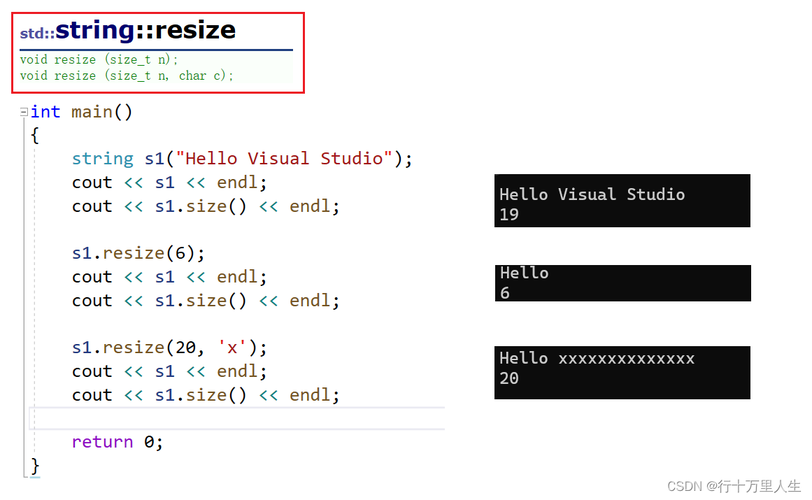Click the empty highlighted editor line
This screenshot has height=500, width=812.
tap(238, 418)
